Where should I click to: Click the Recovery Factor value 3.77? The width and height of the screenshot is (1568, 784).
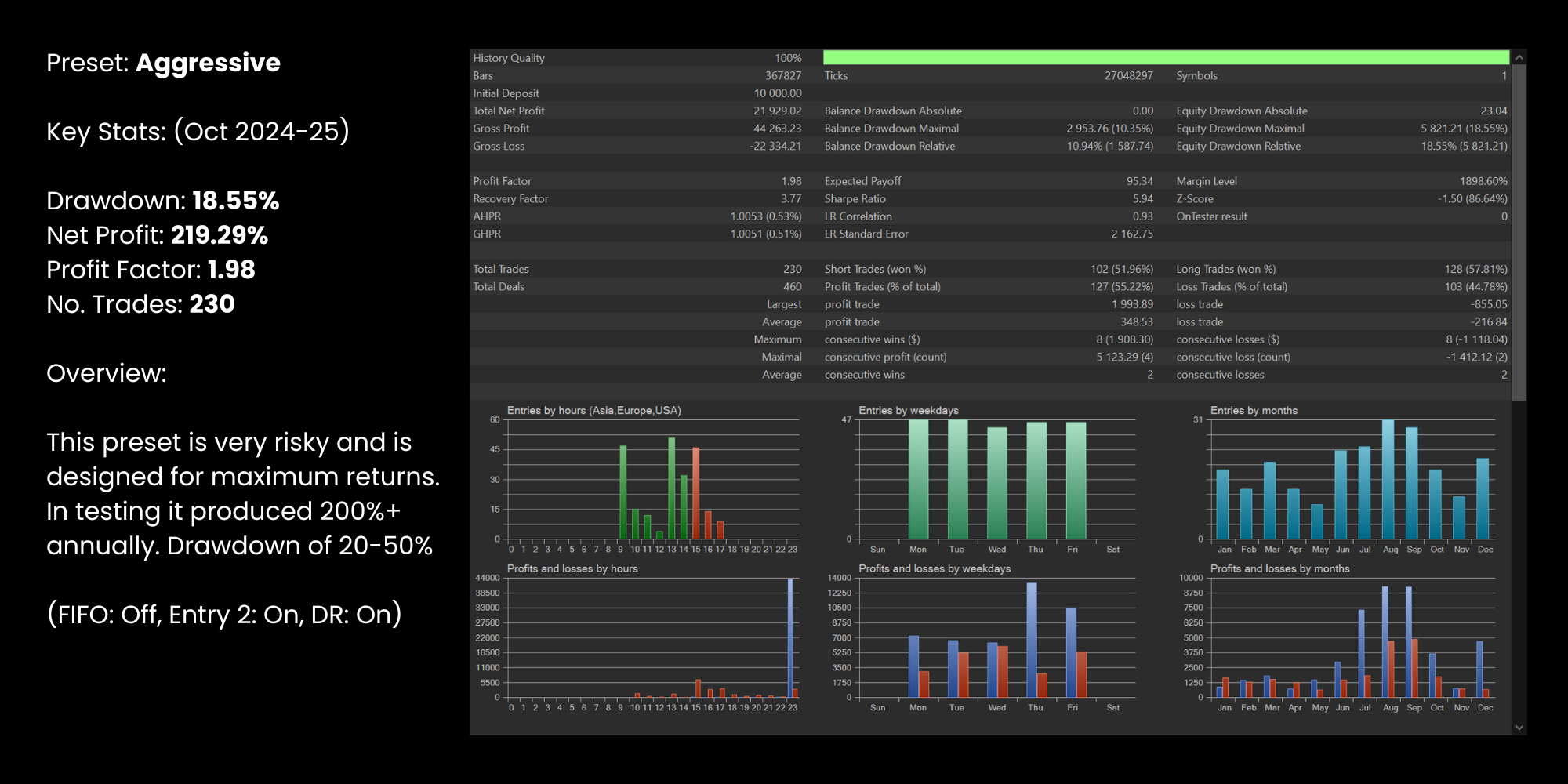[790, 199]
